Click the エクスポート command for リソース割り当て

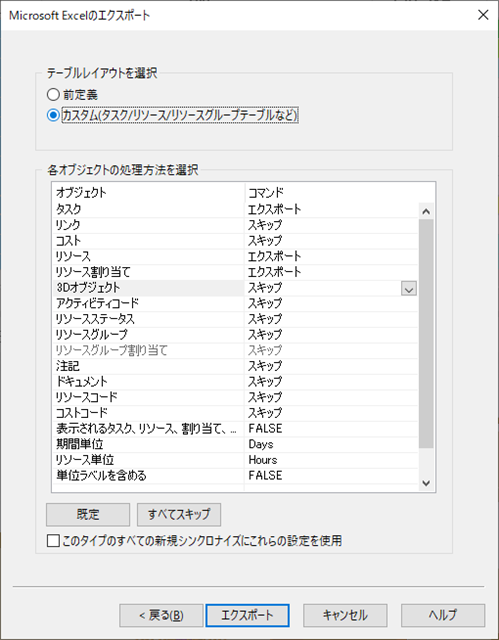[275, 272]
